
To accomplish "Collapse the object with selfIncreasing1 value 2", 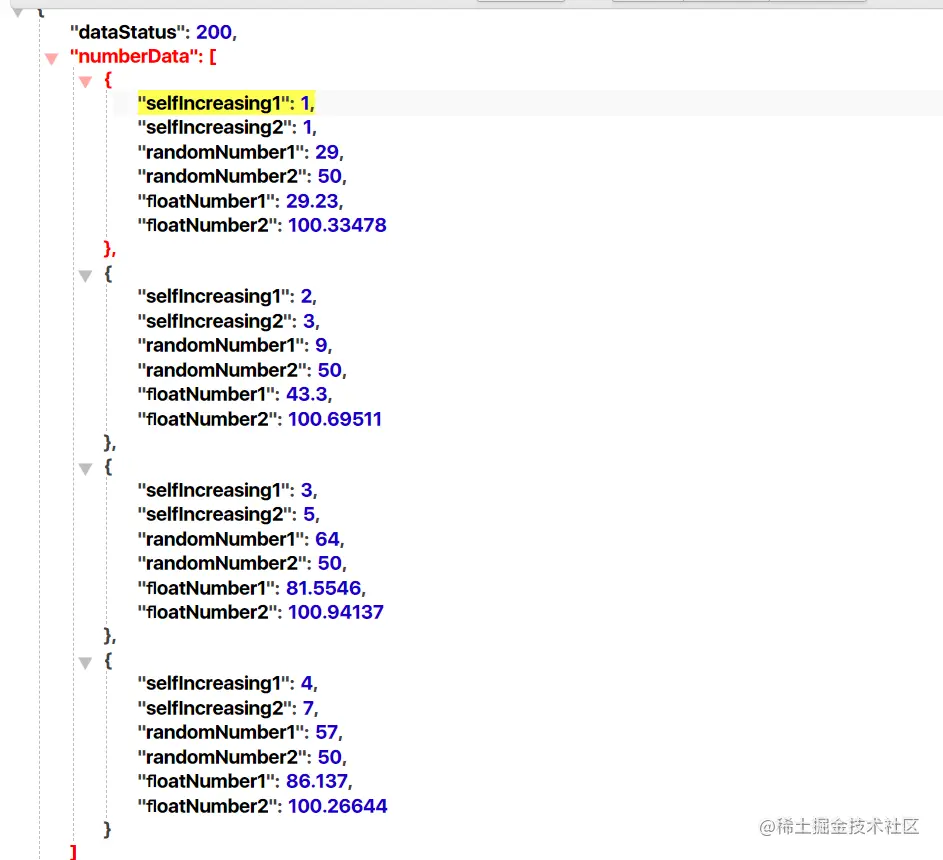I will tap(85, 276).
